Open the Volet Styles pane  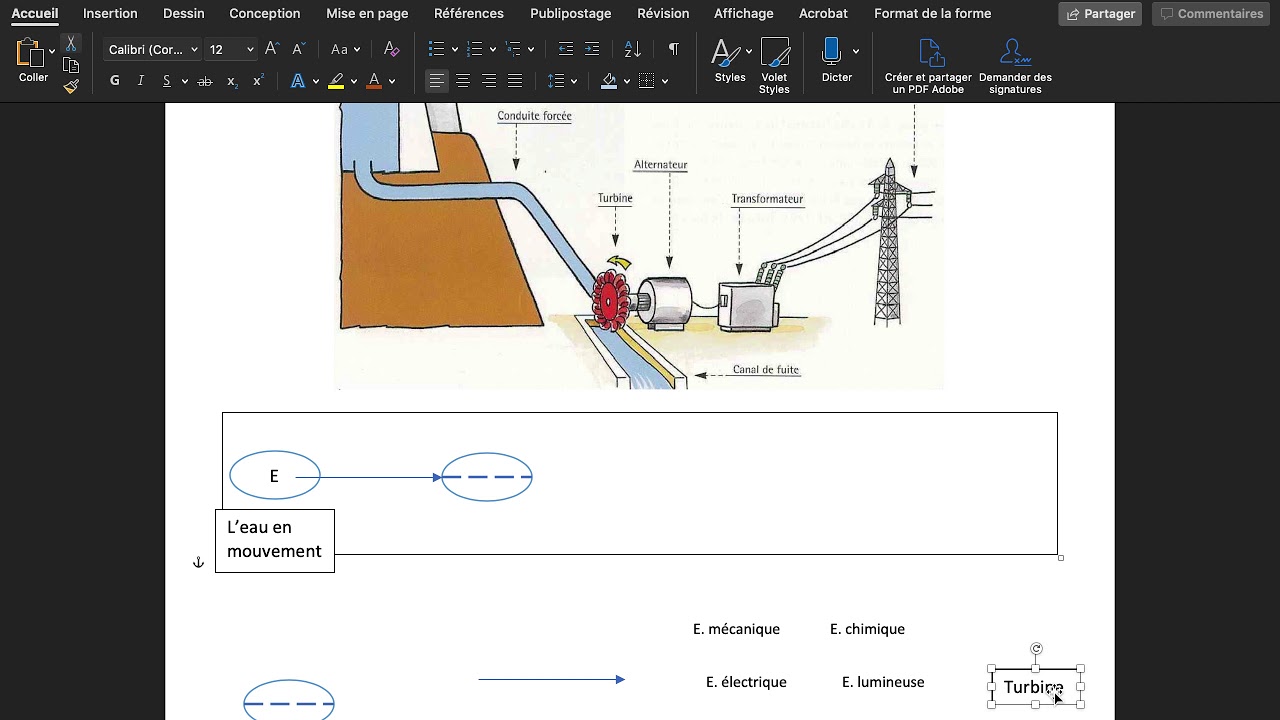pos(774,66)
